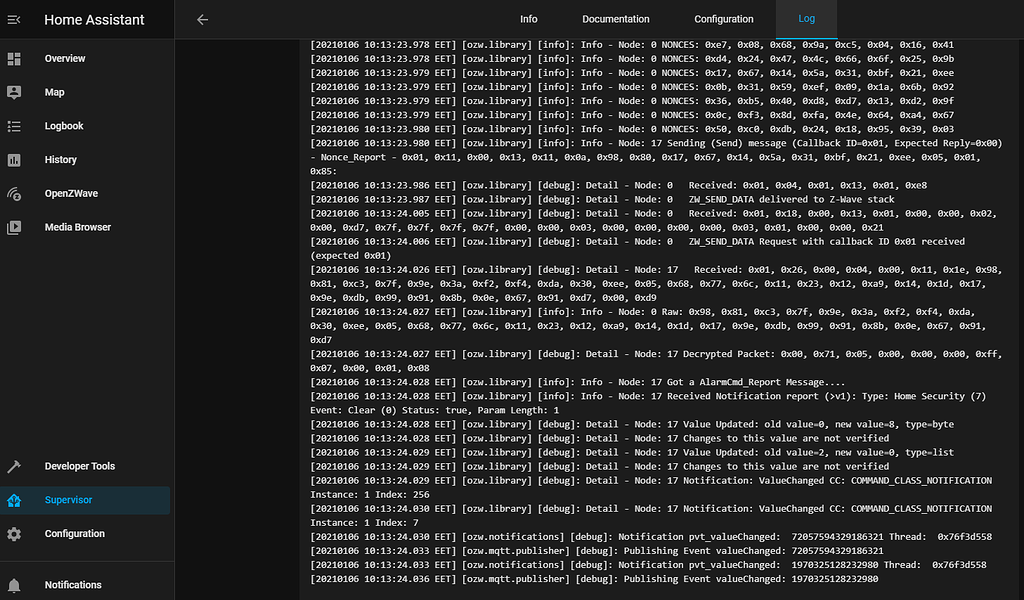This screenshot has width=1024, height=600.
Task: Click the OpenZWave icon
Action: (x=14, y=194)
